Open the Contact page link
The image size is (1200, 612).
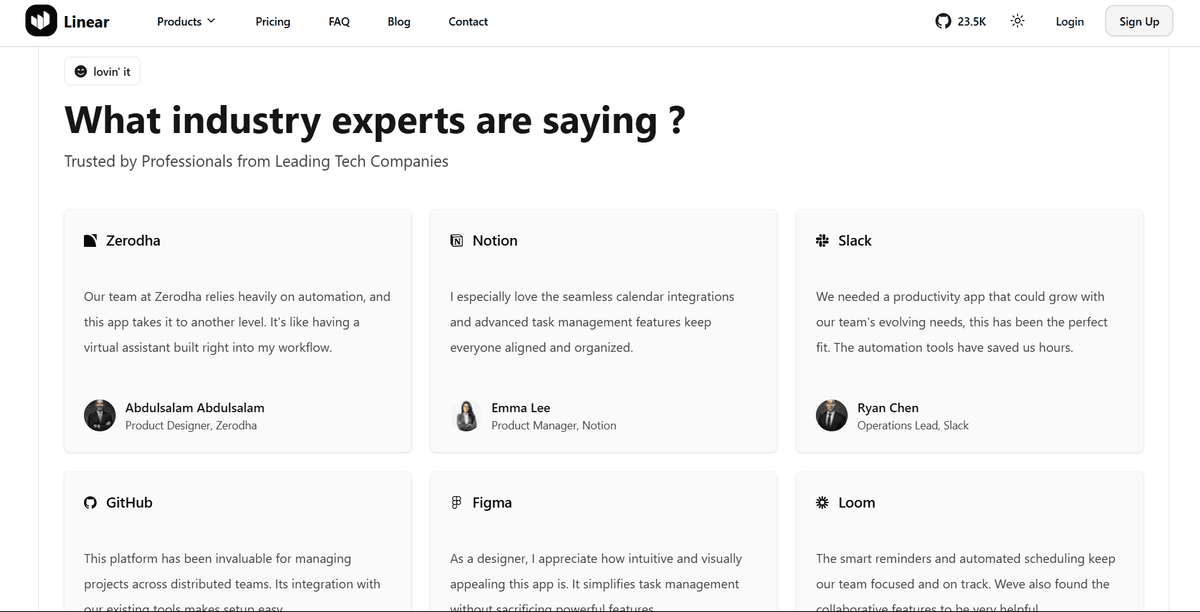[467, 21]
